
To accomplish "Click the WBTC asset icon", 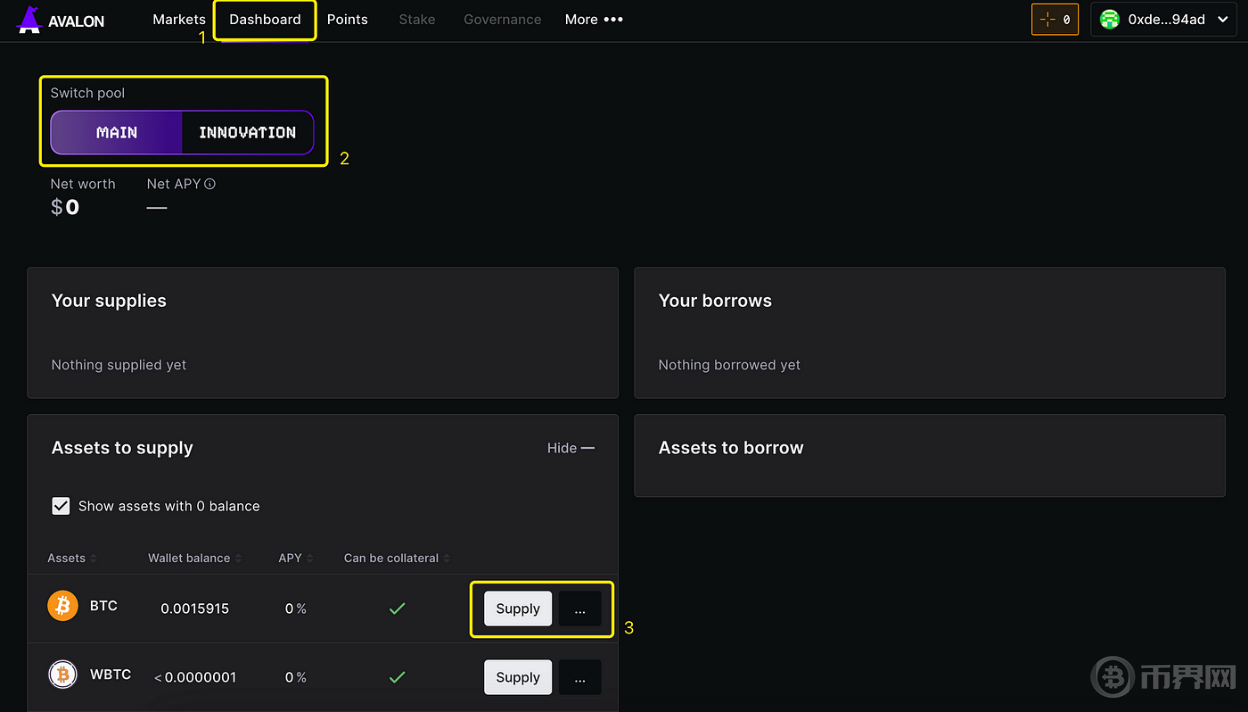I will pyautogui.click(x=63, y=674).
